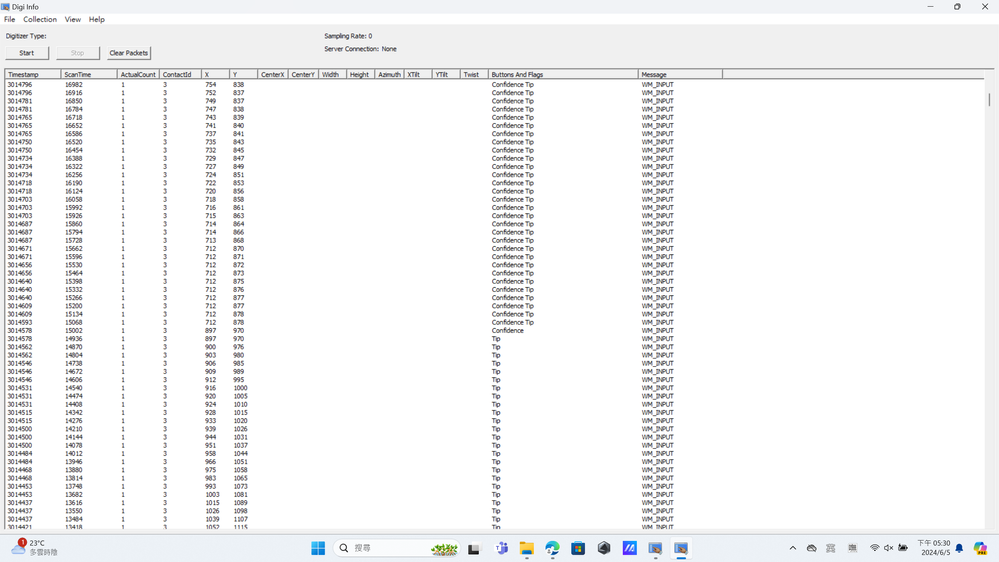Click the Height column header
Screen dimensions: 999x562
(x=361, y=75)
